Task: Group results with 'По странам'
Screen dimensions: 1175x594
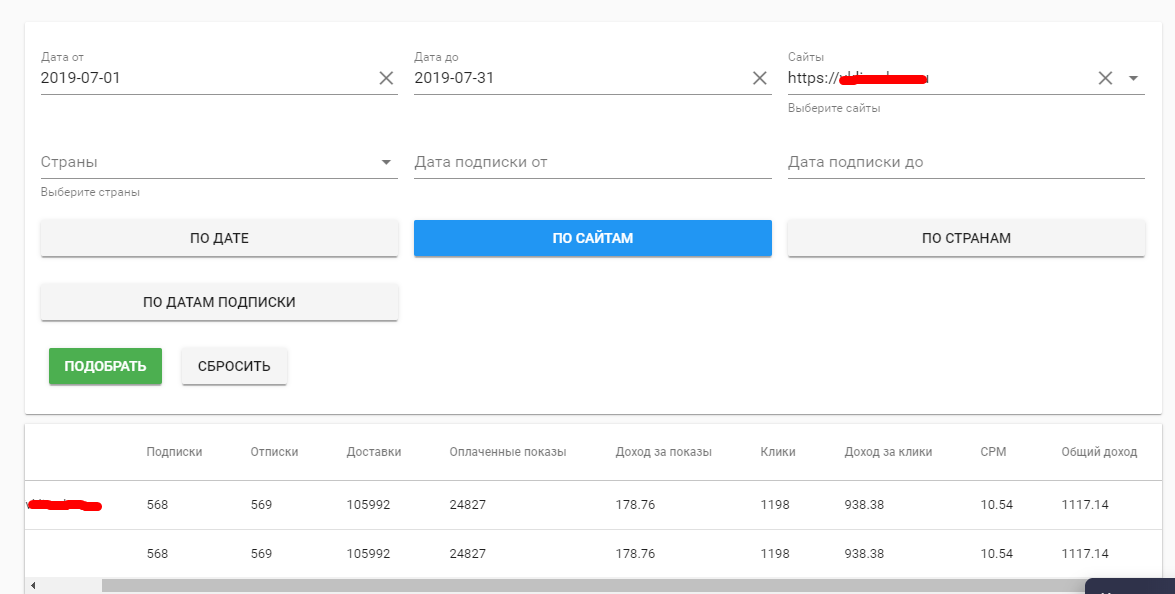Action: 966,238
